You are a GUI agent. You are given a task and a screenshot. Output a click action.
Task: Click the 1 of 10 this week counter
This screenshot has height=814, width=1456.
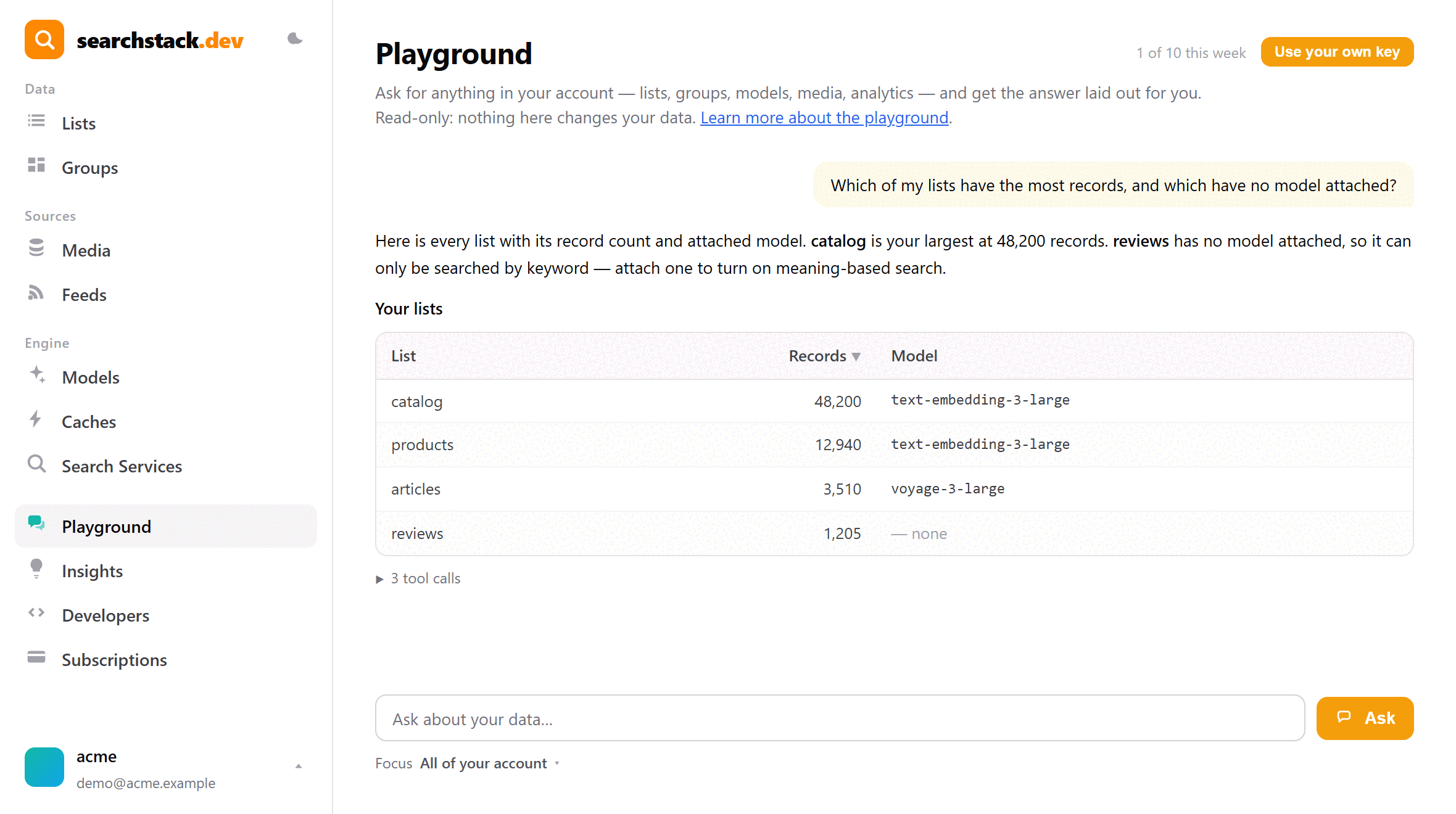tap(1191, 53)
